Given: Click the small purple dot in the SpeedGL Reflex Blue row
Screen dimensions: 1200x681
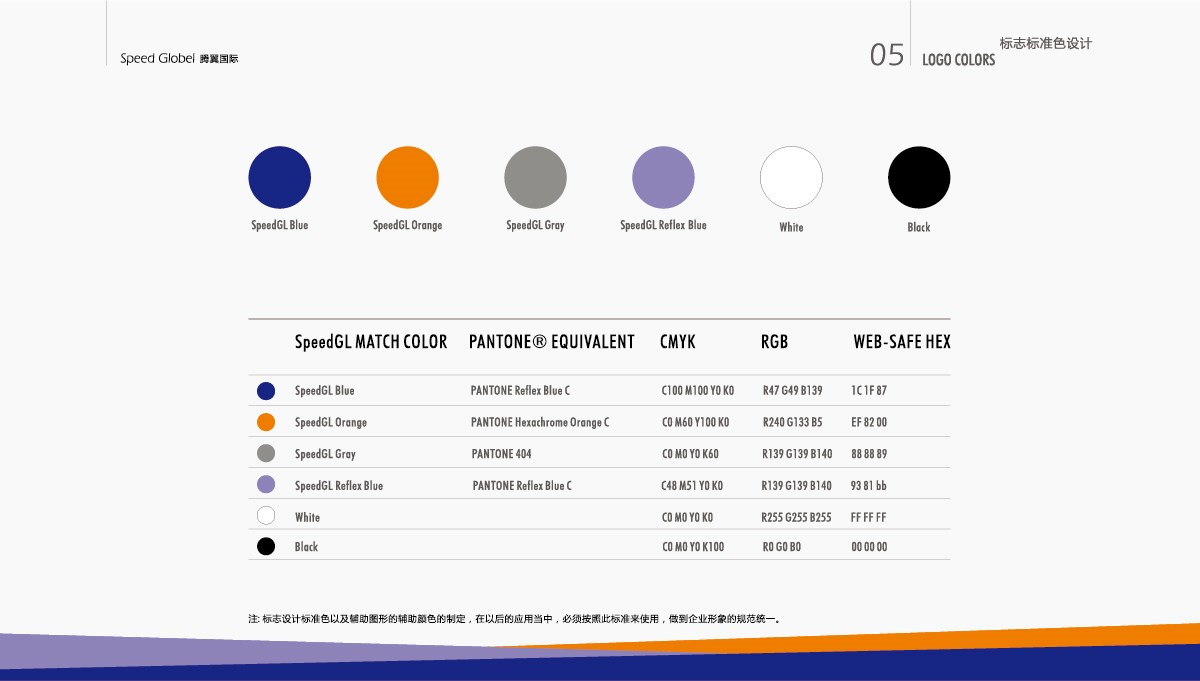Looking at the screenshot, I should 266,485.
